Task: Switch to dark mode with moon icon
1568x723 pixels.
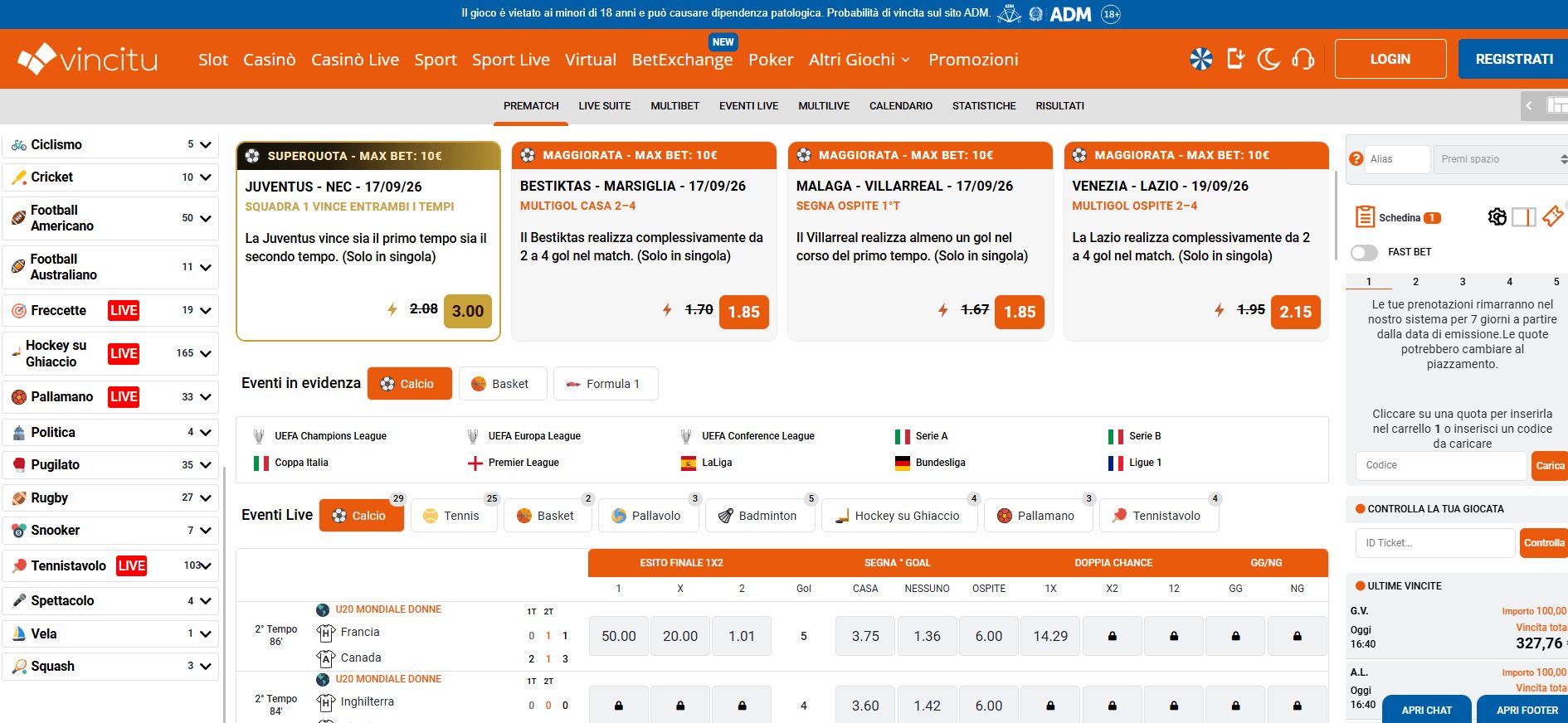Action: (x=1269, y=59)
